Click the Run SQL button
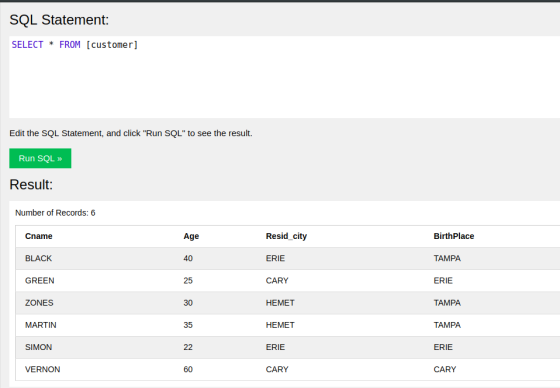Screen dimensions: 560x388 pos(40,158)
